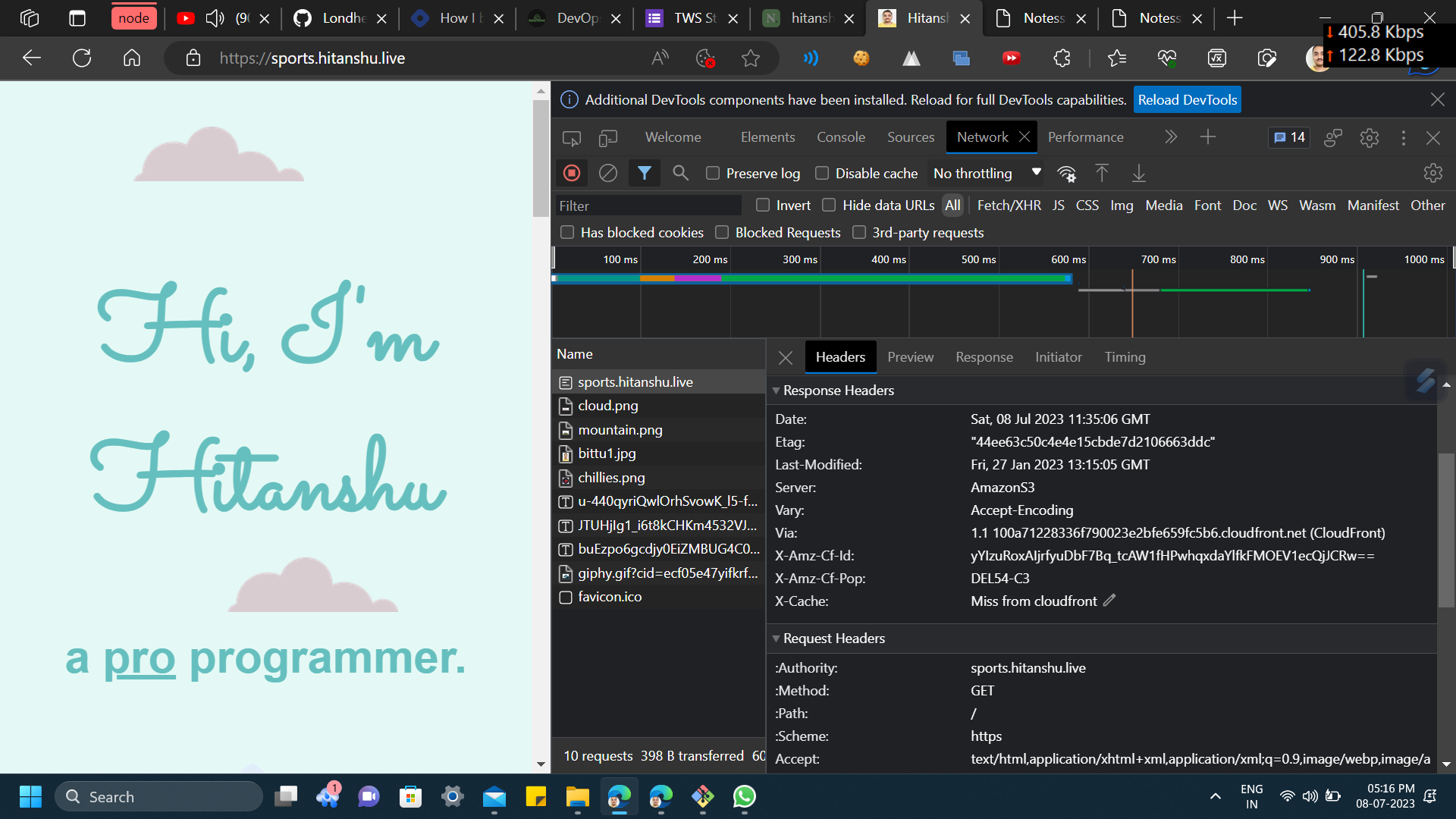Click the record network log button
This screenshot has height=819, width=1456.
572,174
